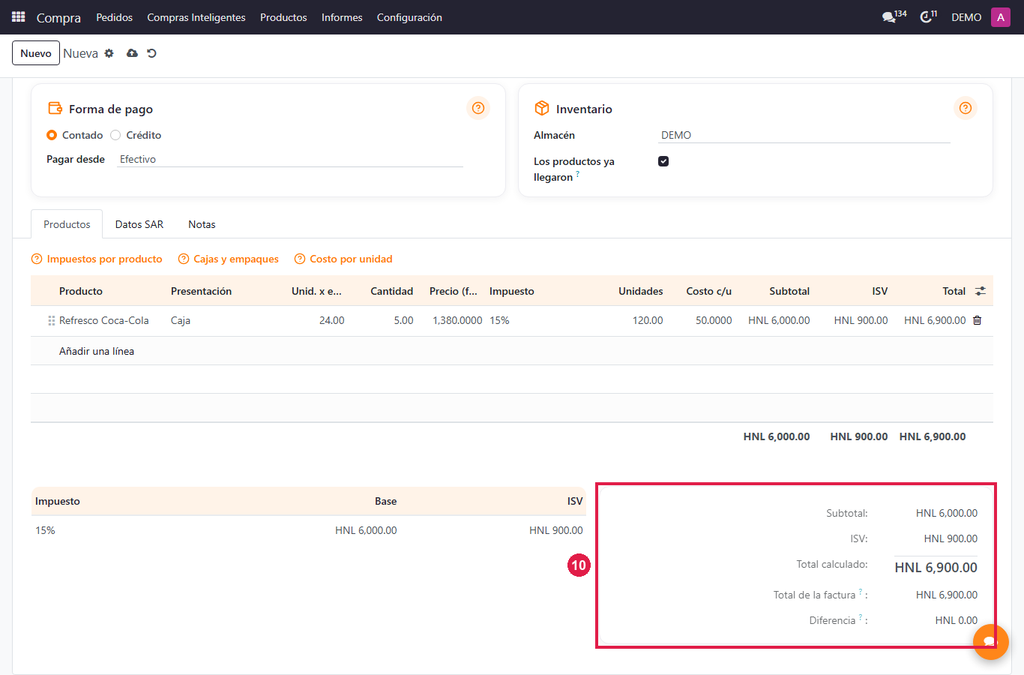The image size is (1024, 675).
Task: Open Costo por unidad help link
Action: (x=344, y=259)
